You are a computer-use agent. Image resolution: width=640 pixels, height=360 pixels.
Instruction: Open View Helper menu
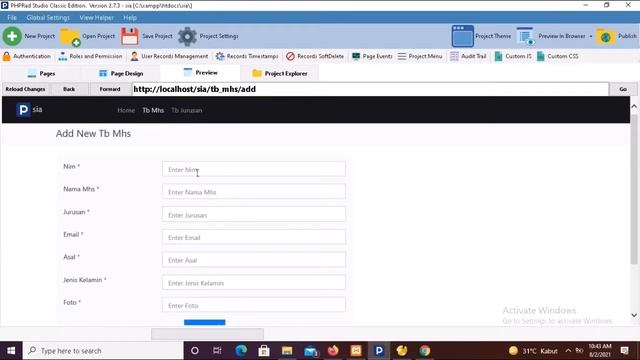[x=97, y=18]
